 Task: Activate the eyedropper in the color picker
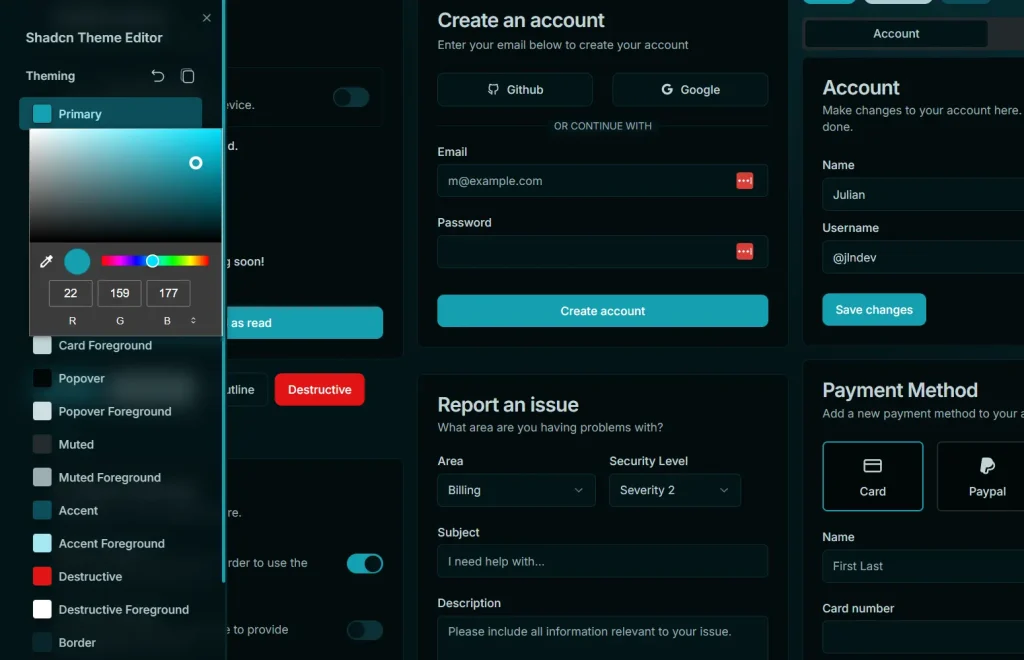(44, 261)
